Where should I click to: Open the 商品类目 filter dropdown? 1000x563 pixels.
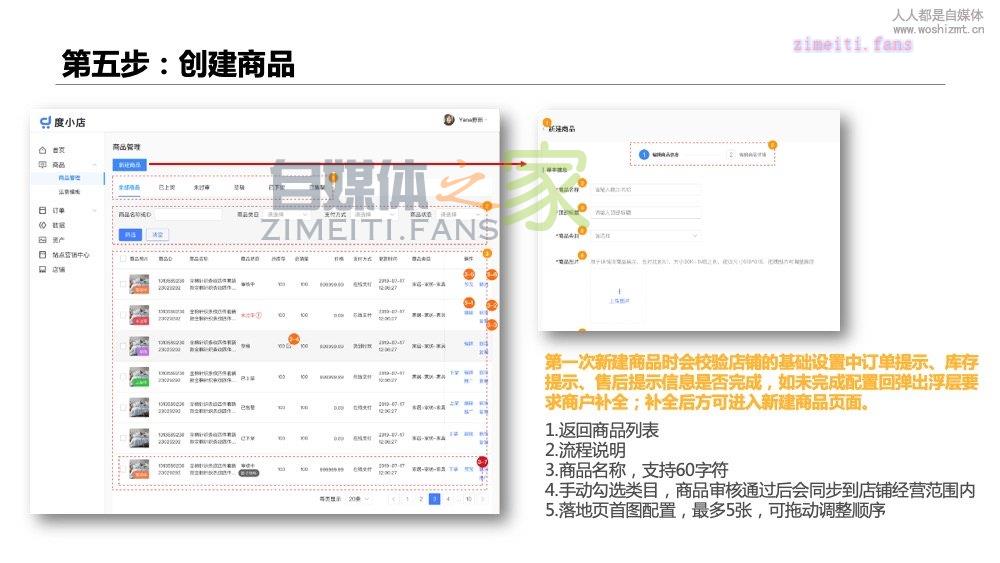pos(286,214)
